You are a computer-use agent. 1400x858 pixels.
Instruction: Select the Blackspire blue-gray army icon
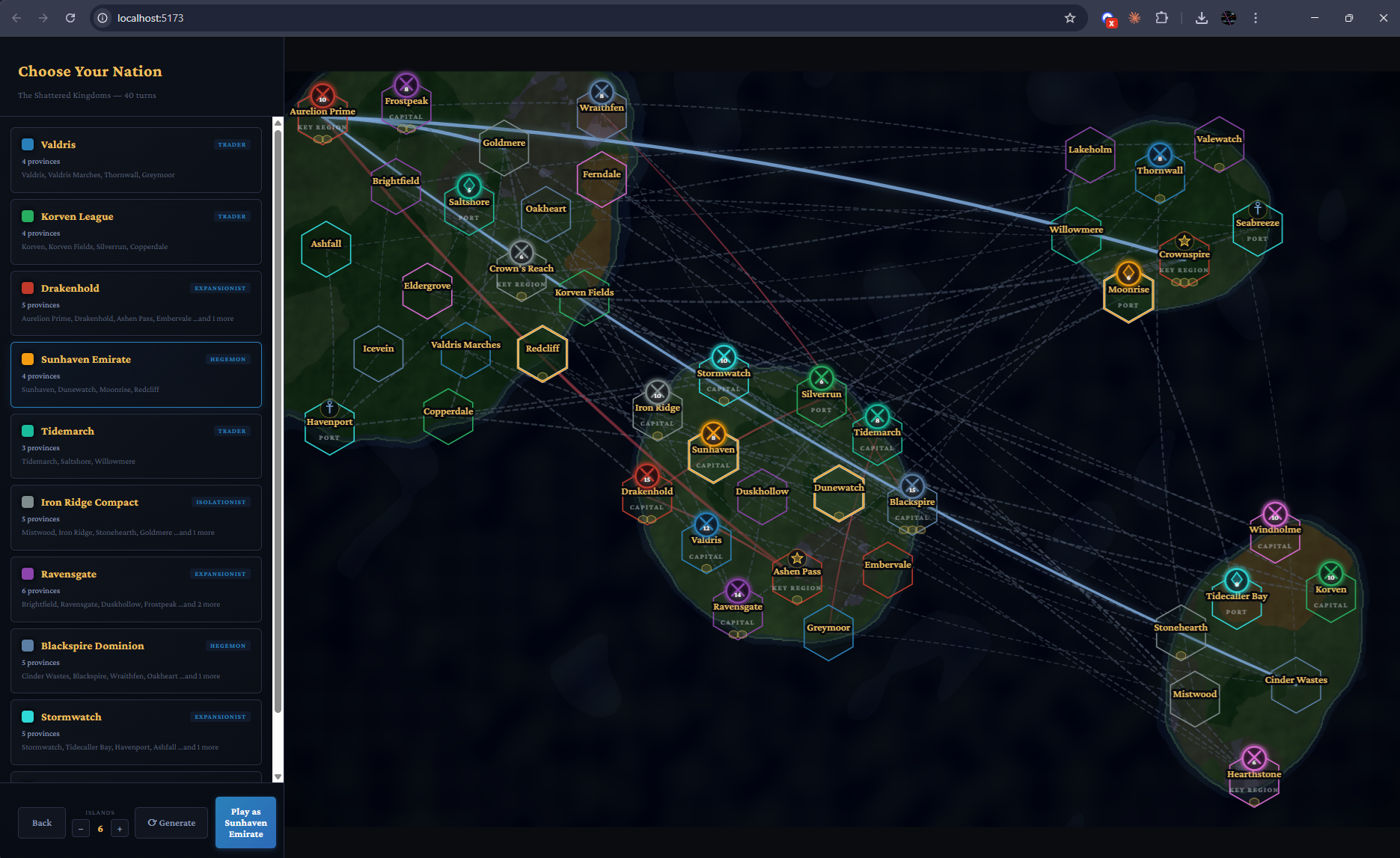click(x=912, y=486)
